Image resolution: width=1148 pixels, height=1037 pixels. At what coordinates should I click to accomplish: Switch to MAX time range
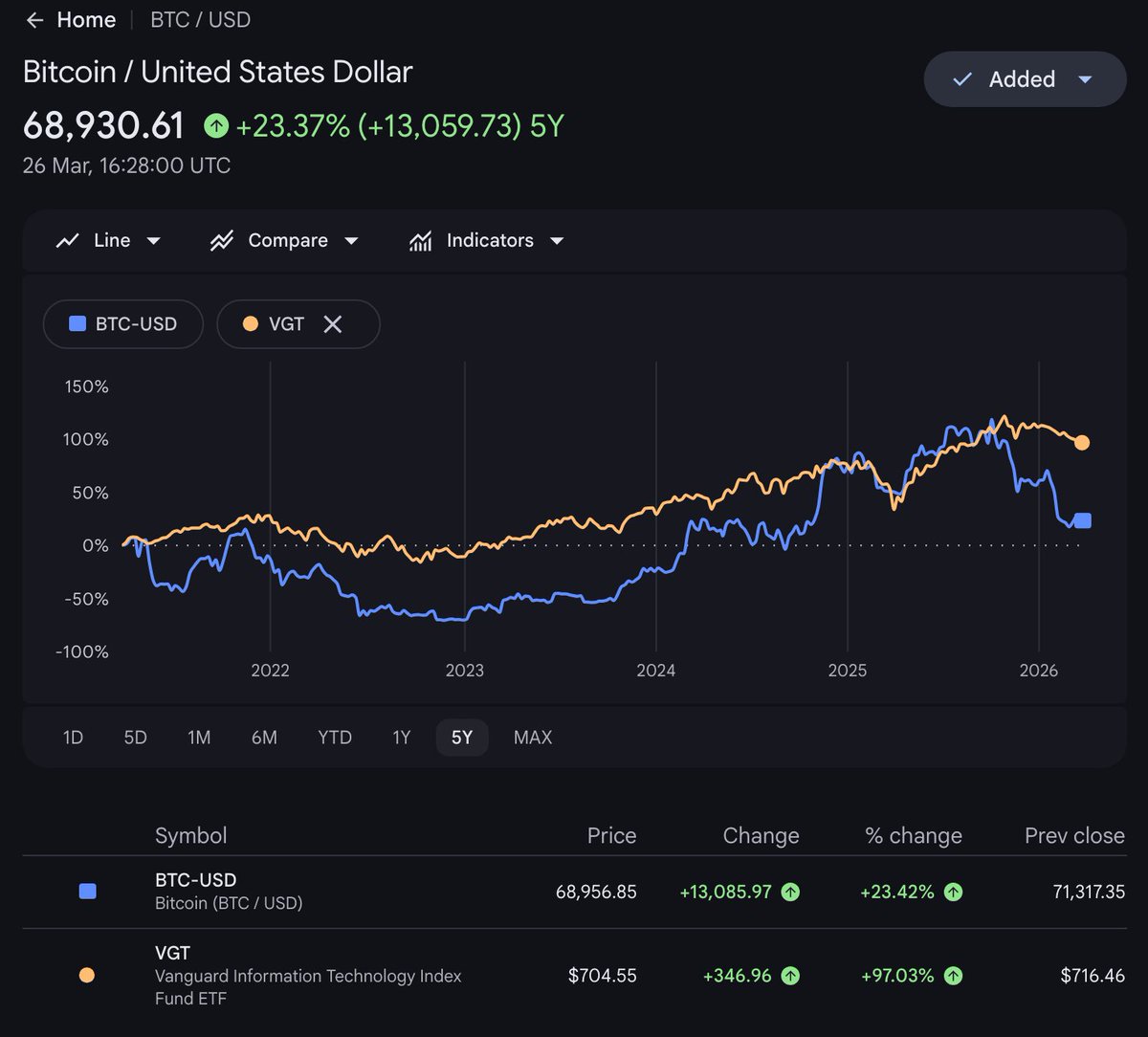533,738
